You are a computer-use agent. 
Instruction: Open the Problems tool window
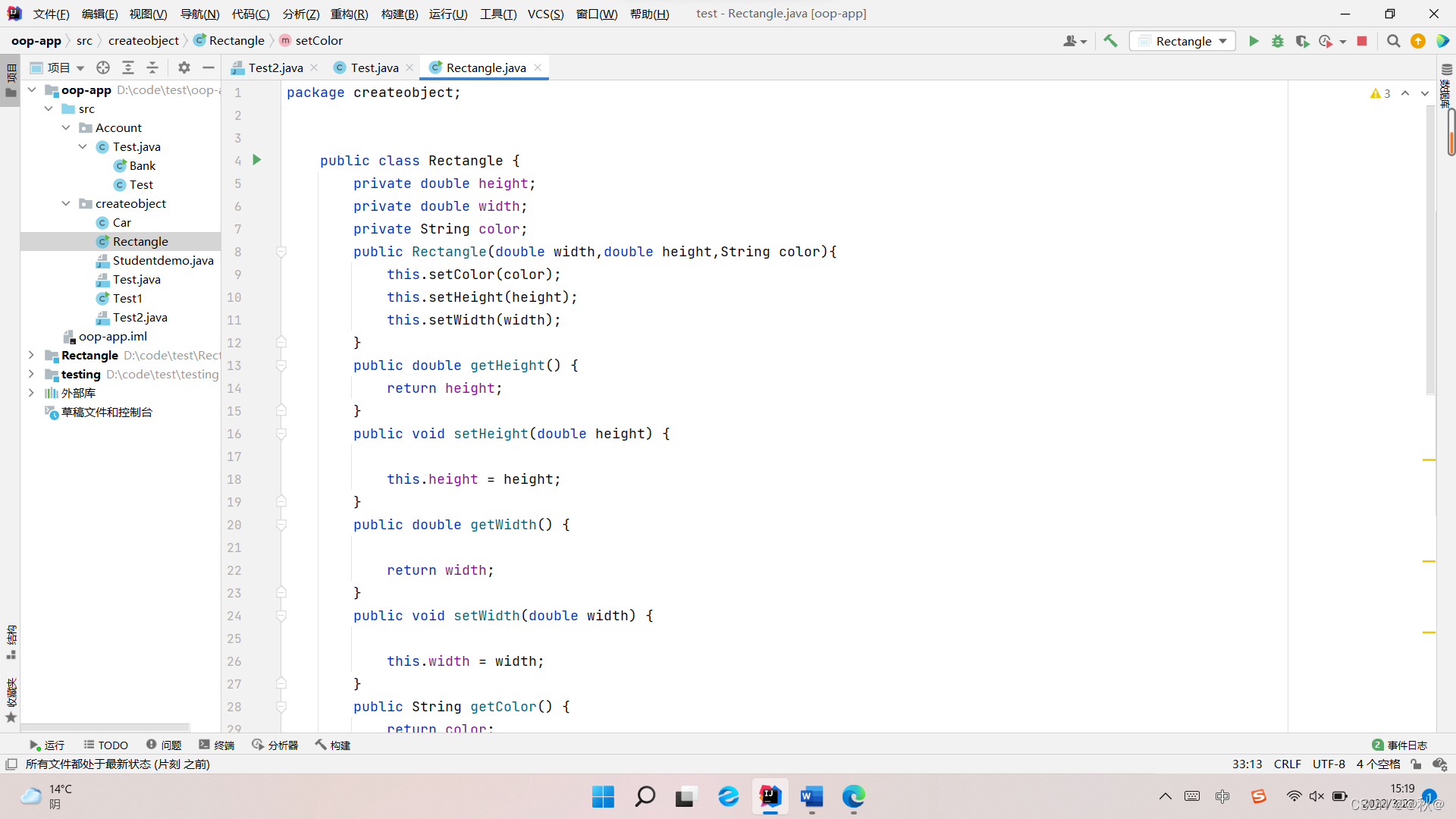click(x=164, y=745)
